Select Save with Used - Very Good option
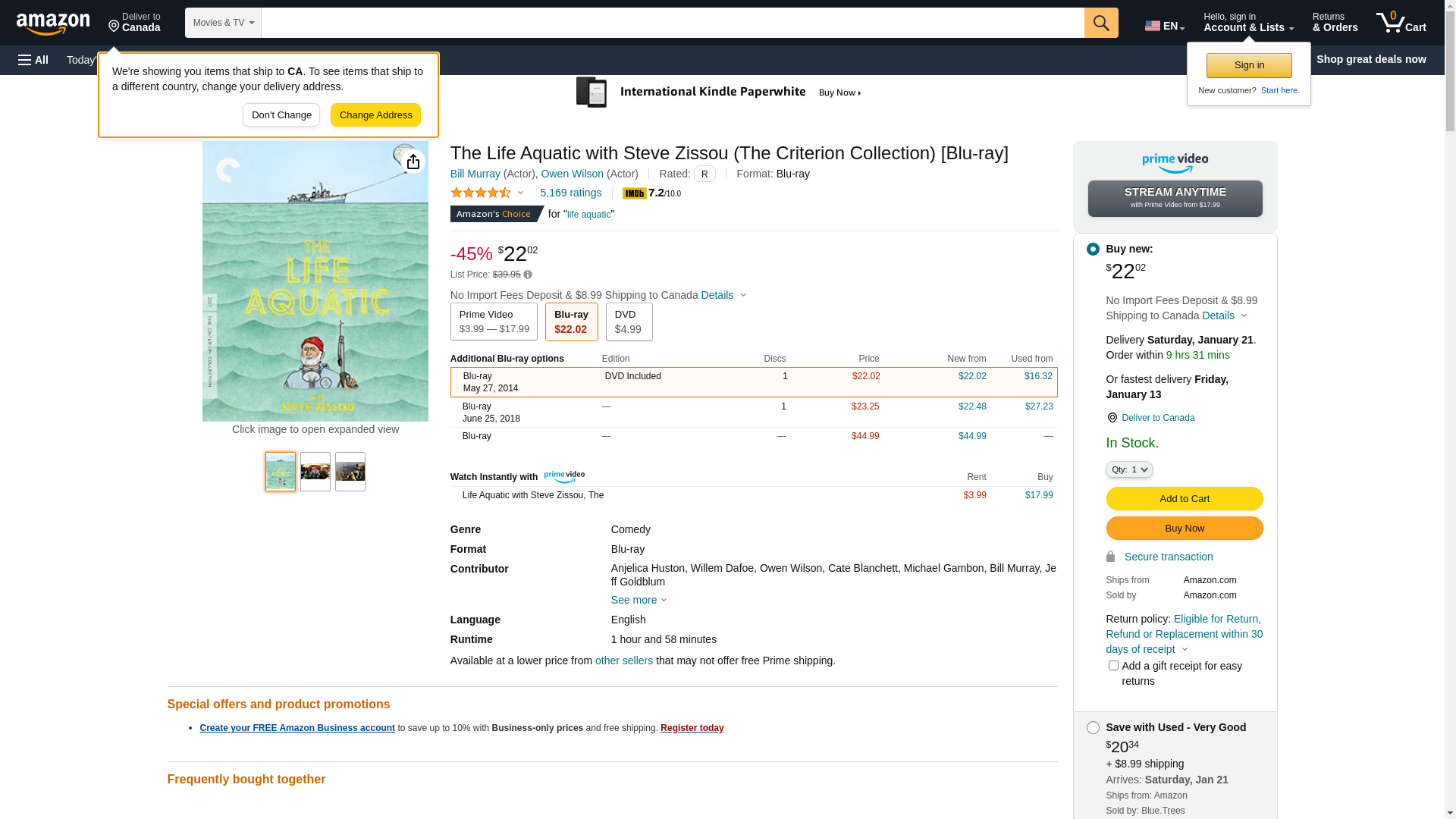 coord(1093,728)
